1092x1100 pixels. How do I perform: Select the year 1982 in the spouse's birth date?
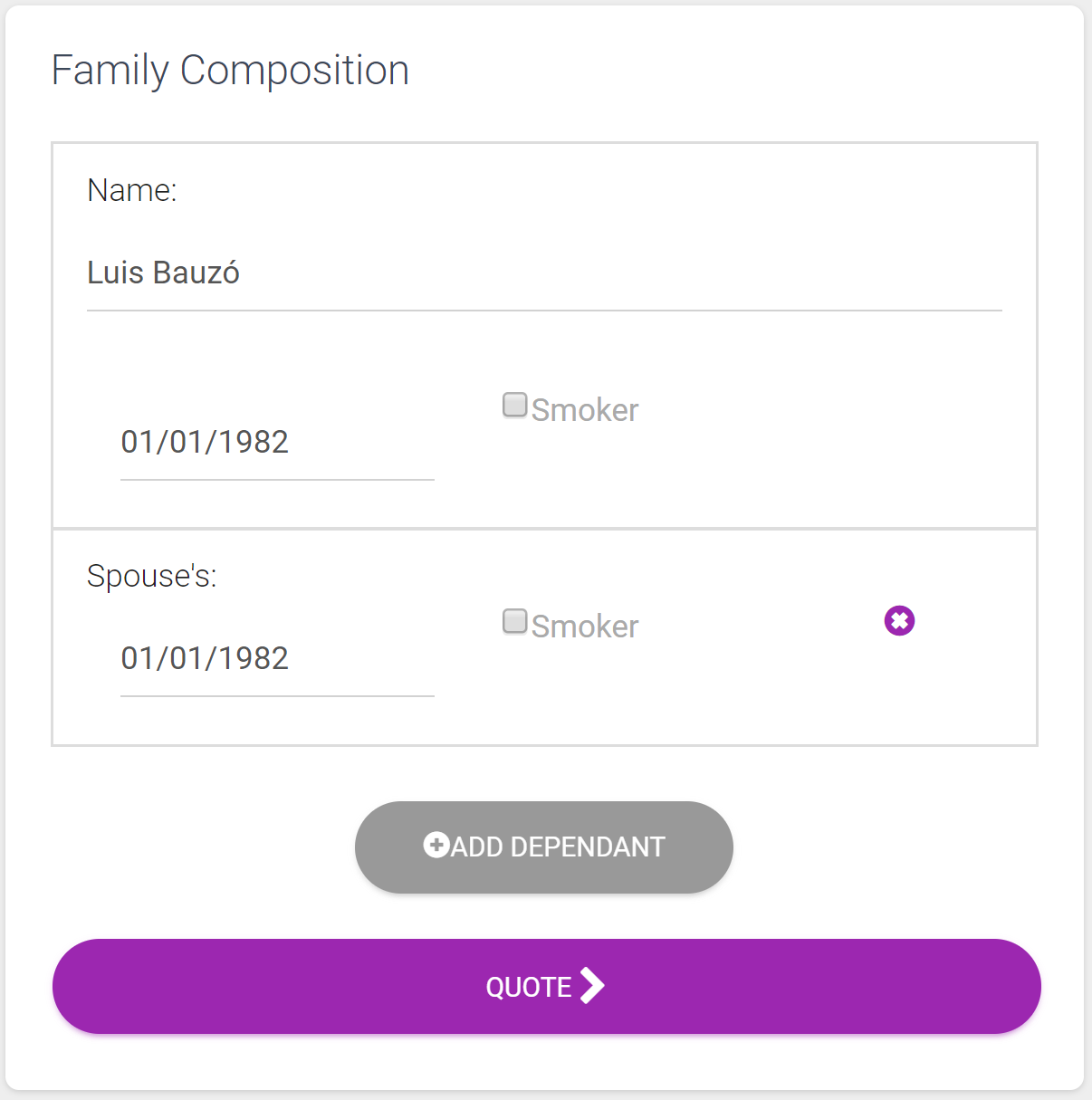coord(254,658)
